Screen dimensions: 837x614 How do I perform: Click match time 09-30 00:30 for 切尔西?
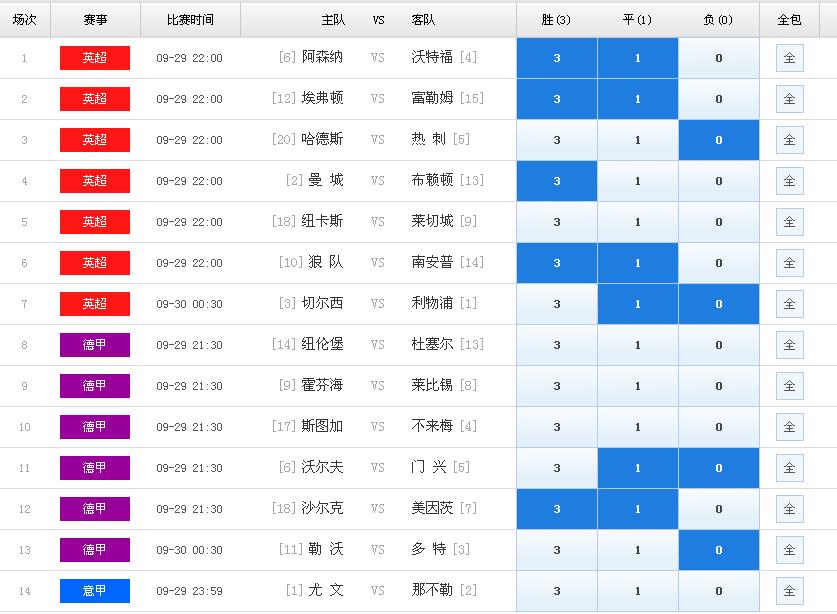pyautogui.click(x=189, y=304)
